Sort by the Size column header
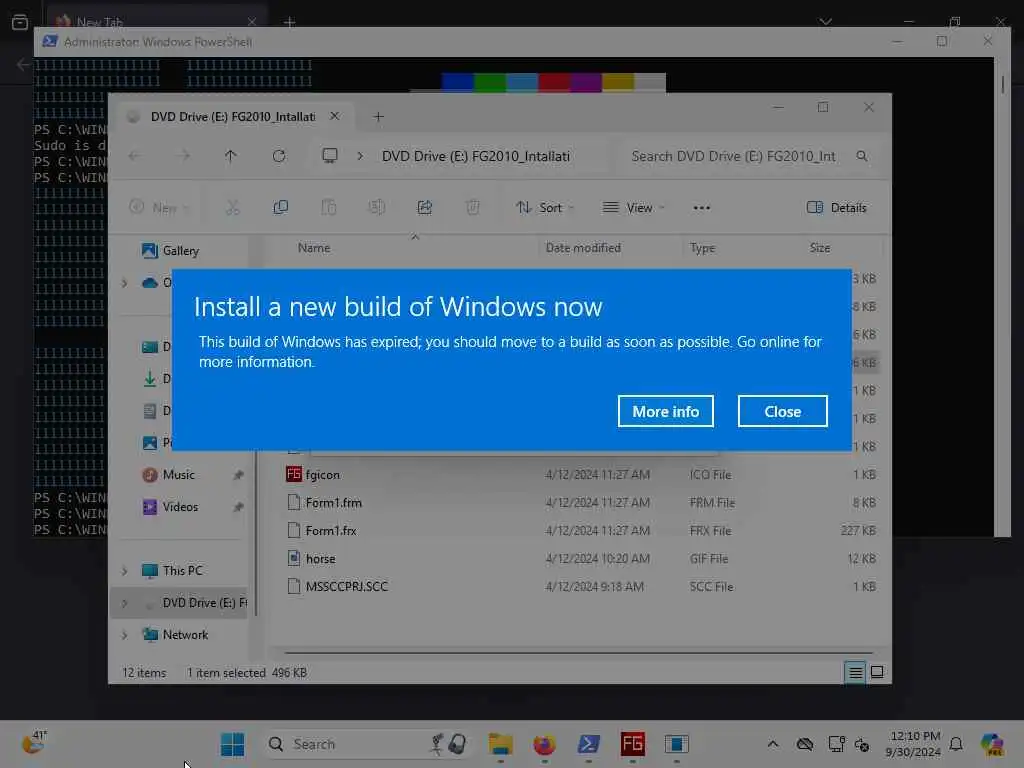 click(820, 248)
